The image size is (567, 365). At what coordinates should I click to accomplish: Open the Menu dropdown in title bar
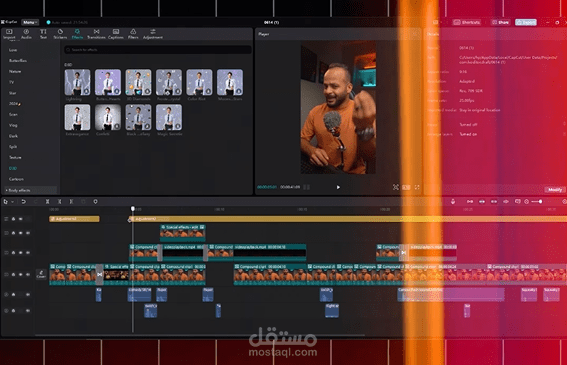coord(30,22)
